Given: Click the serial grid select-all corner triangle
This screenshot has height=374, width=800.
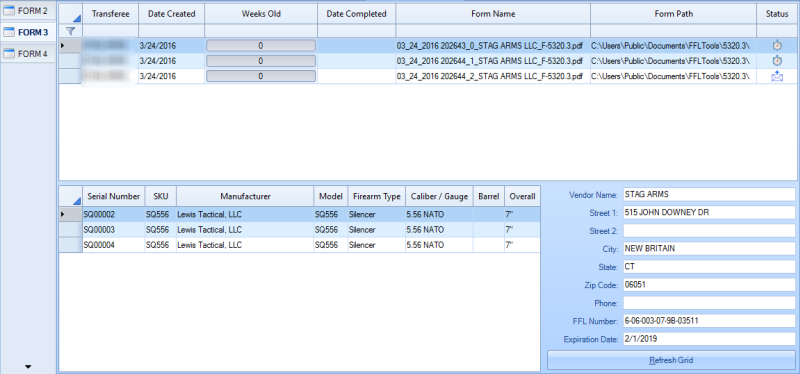Looking at the screenshot, I should tap(77, 201).
